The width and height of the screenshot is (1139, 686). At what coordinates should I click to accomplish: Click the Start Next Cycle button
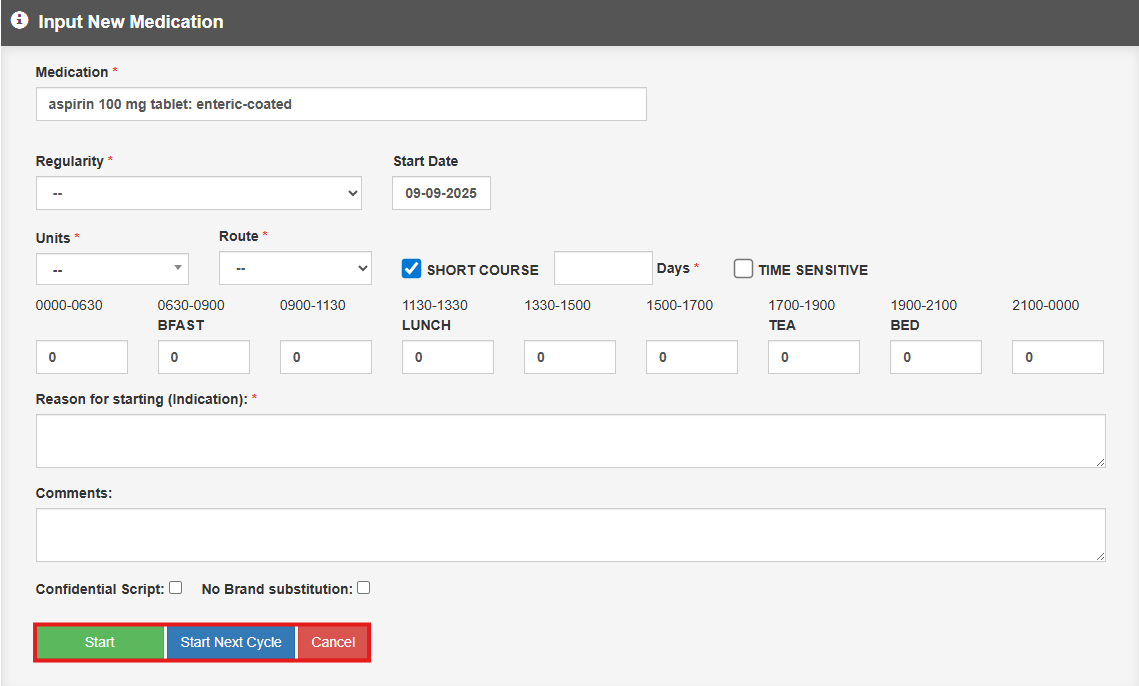point(231,642)
